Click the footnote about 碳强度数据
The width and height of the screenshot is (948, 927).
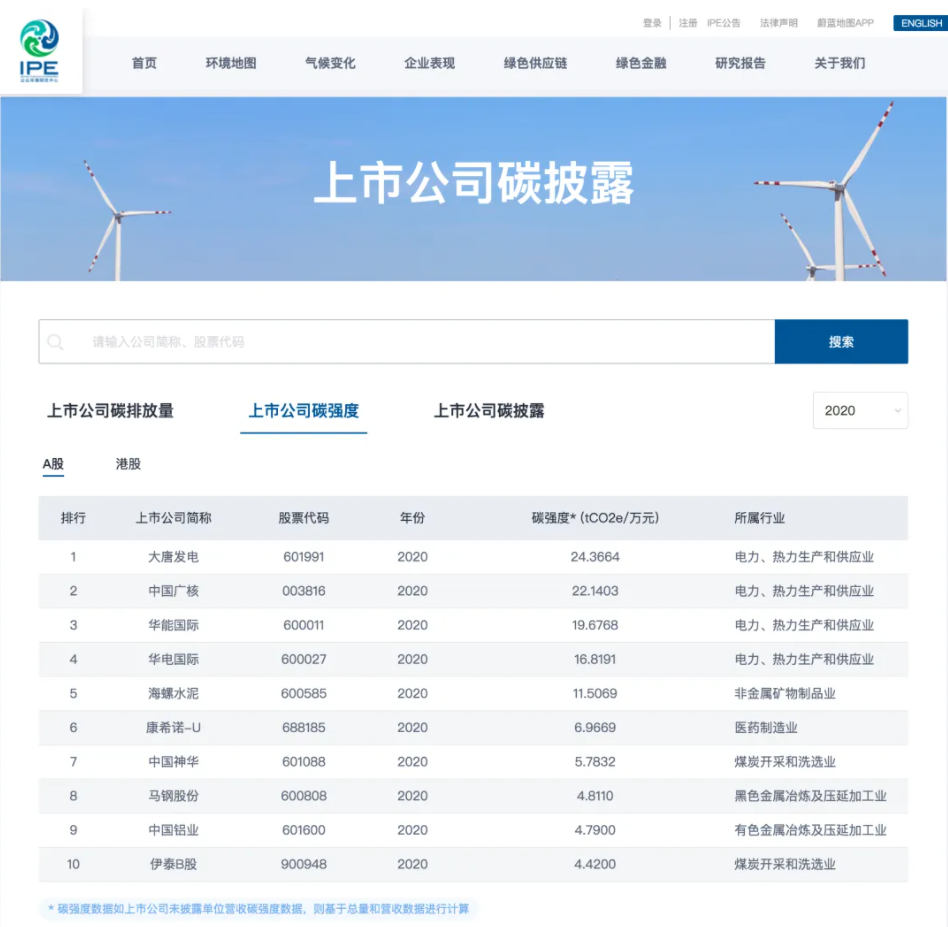pos(258,909)
